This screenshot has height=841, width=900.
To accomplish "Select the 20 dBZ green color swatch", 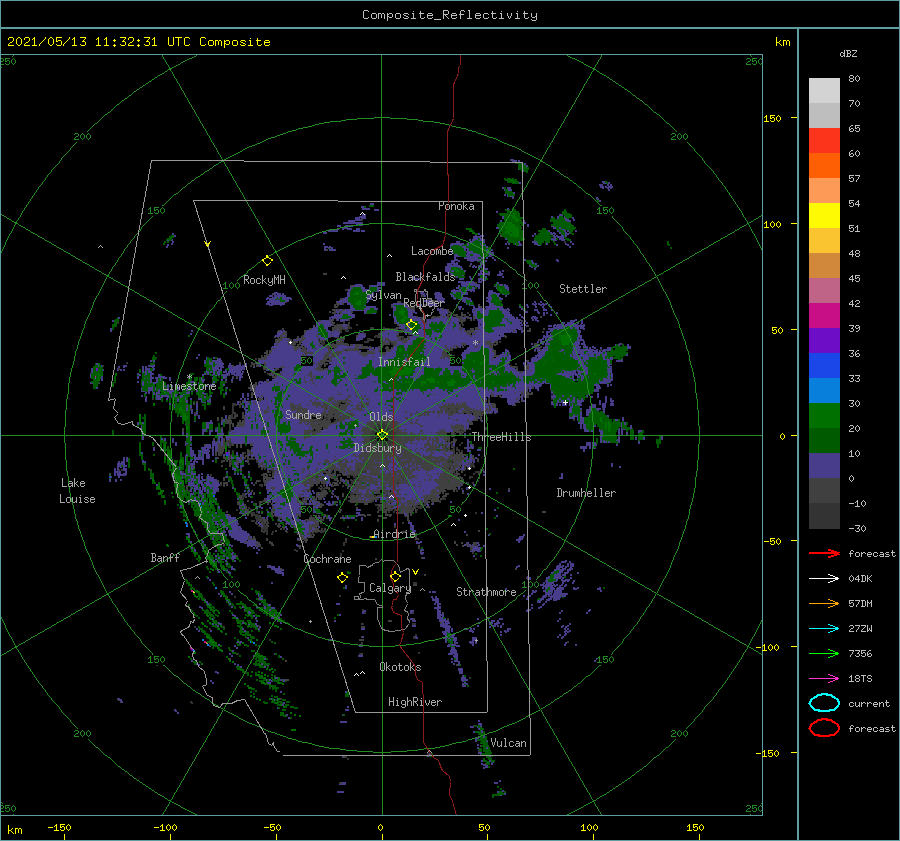I will (x=824, y=440).
